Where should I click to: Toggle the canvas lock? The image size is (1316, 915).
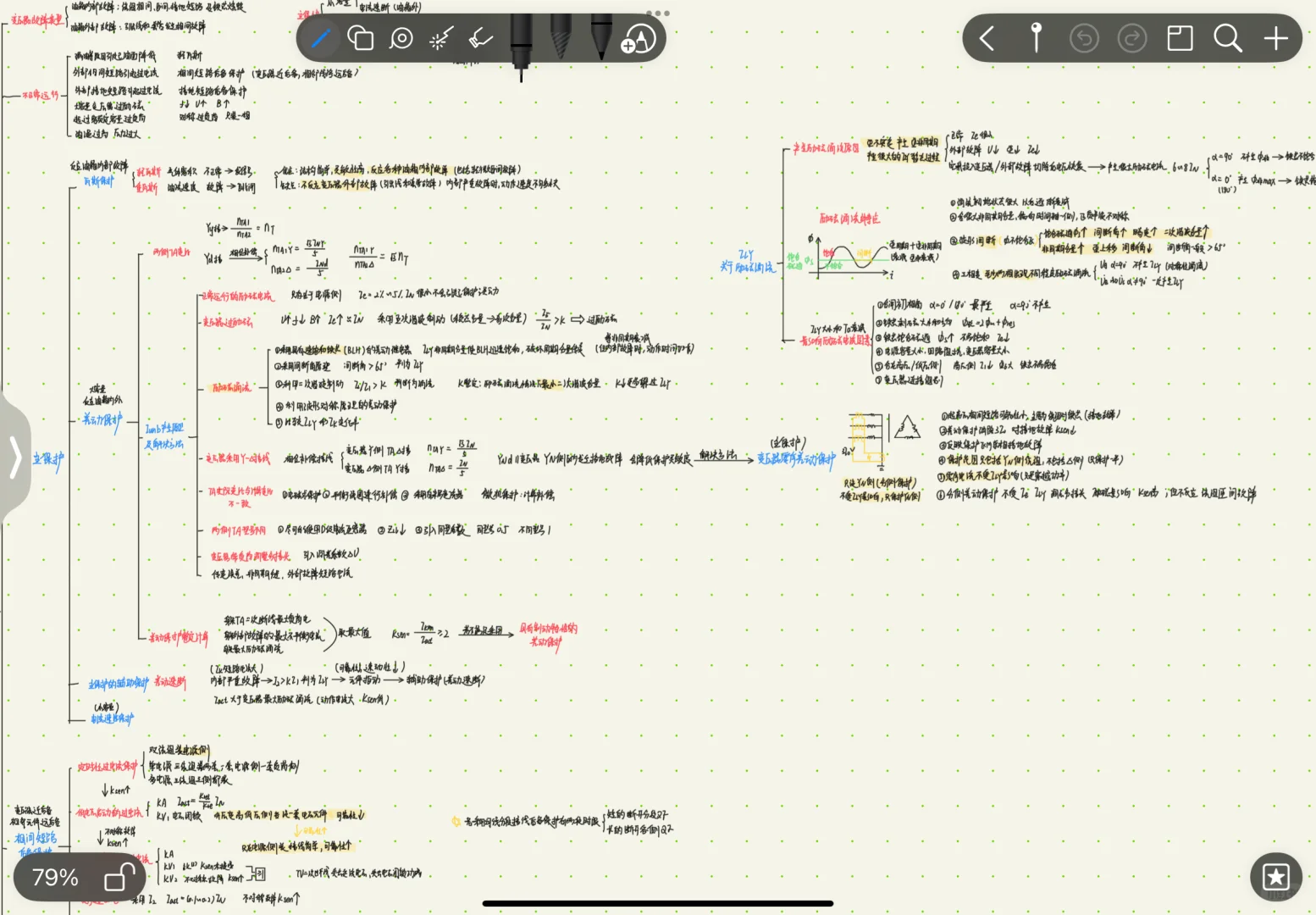click(x=119, y=878)
